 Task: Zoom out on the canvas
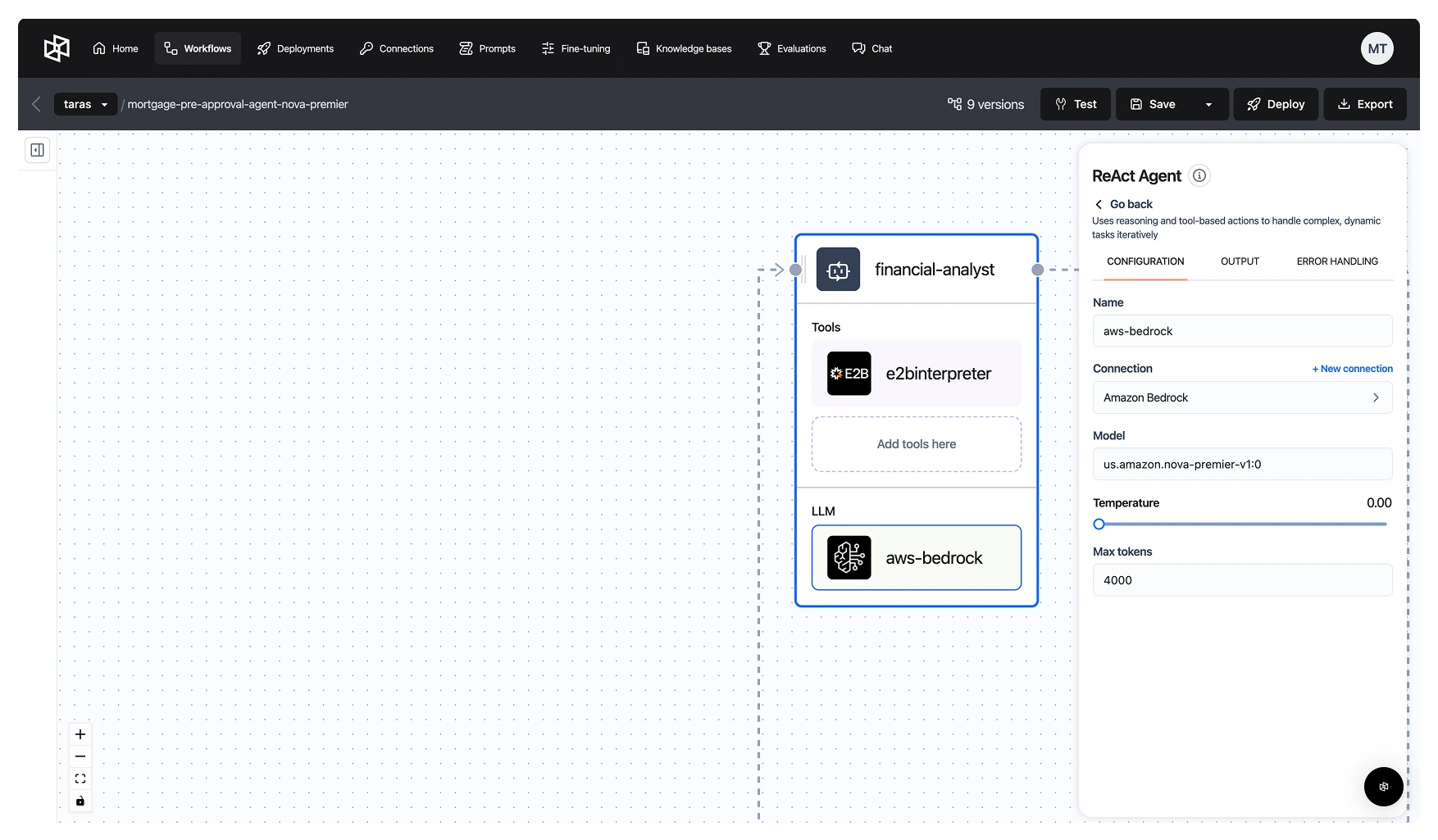pos(80,756)
